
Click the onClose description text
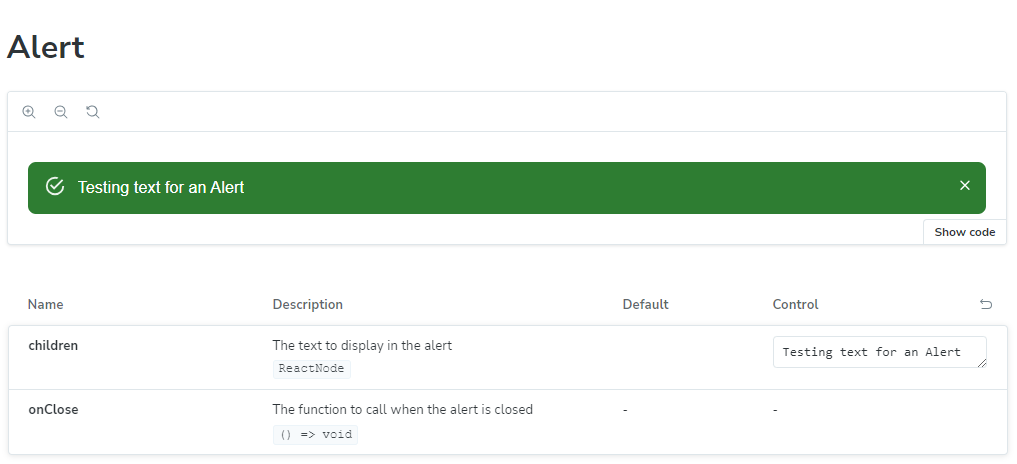[402, 409]
